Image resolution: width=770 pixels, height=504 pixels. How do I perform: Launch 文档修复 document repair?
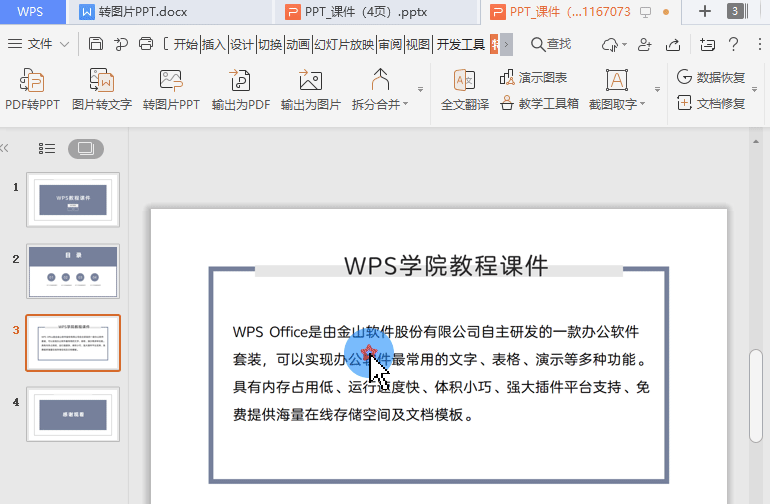pyautogui.click(x=711, y=104)
